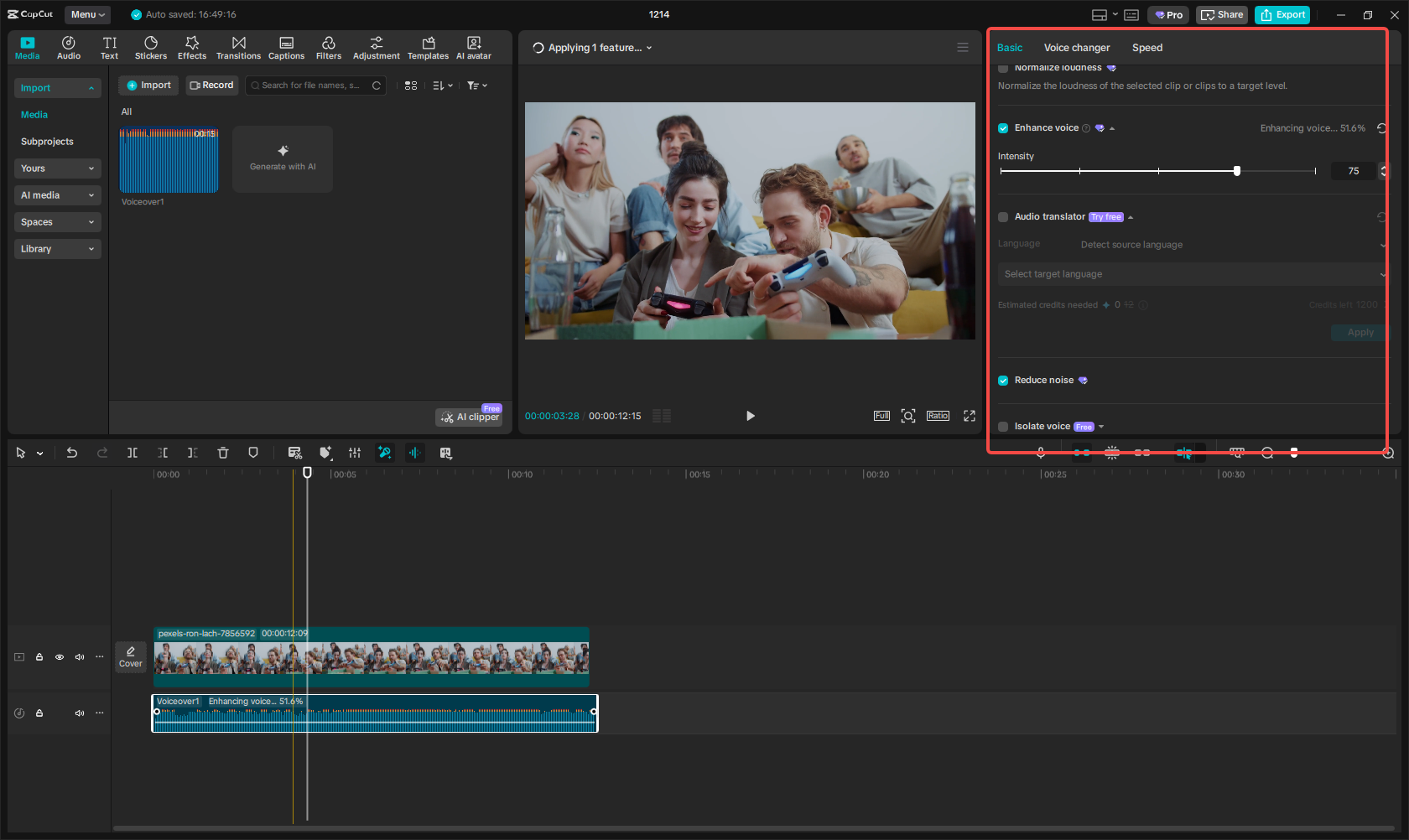The width and height of the screenshot is (1409, 840).
Task: Open the Stickers panel
Action: coord(151,48)
